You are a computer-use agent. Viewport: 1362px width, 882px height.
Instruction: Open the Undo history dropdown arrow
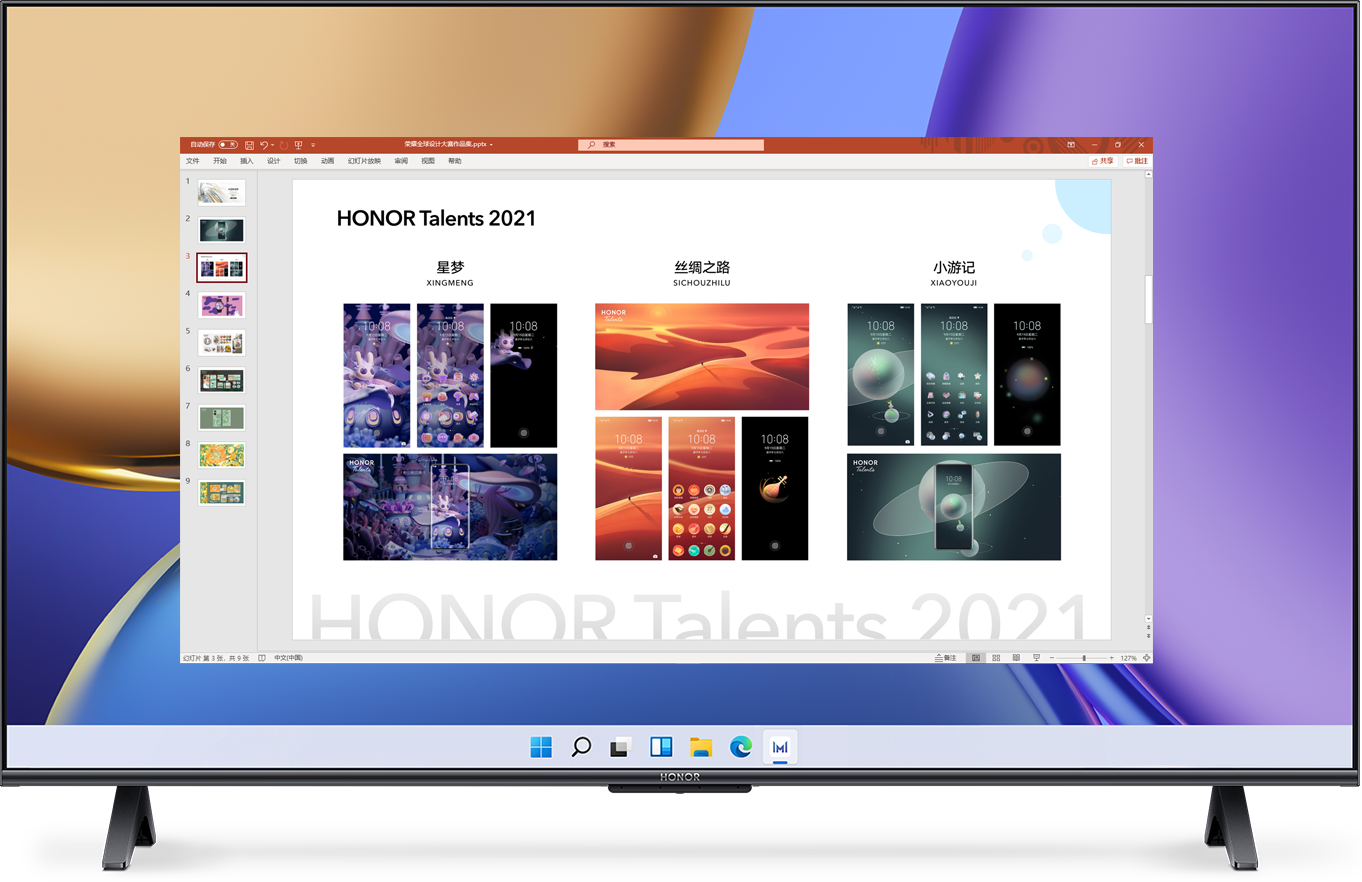point(272,145)
